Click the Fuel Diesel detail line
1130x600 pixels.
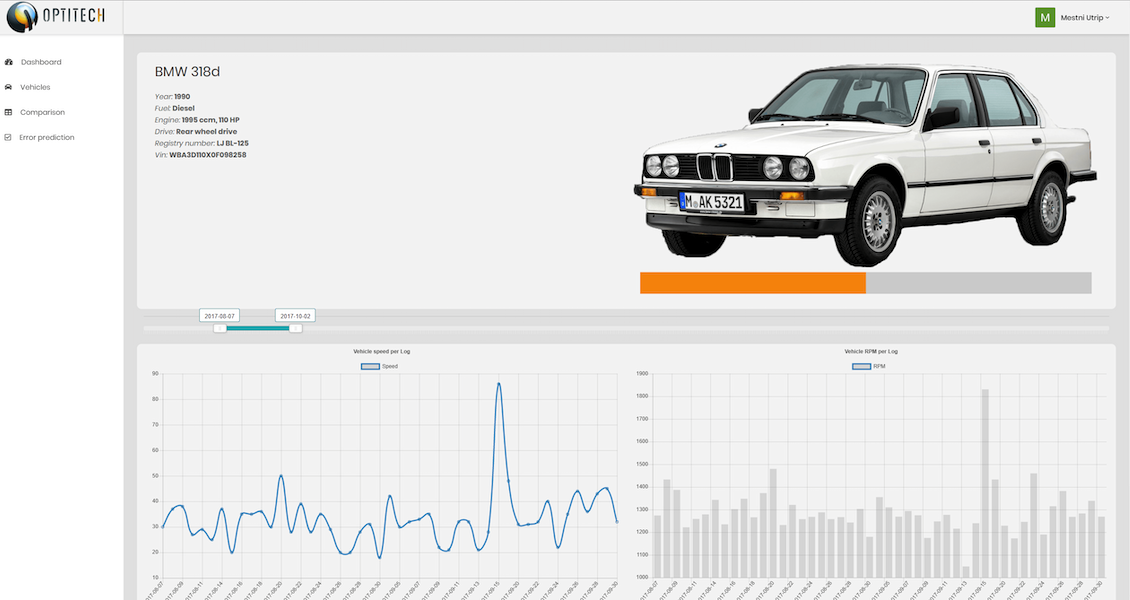[x=174, y=108]
